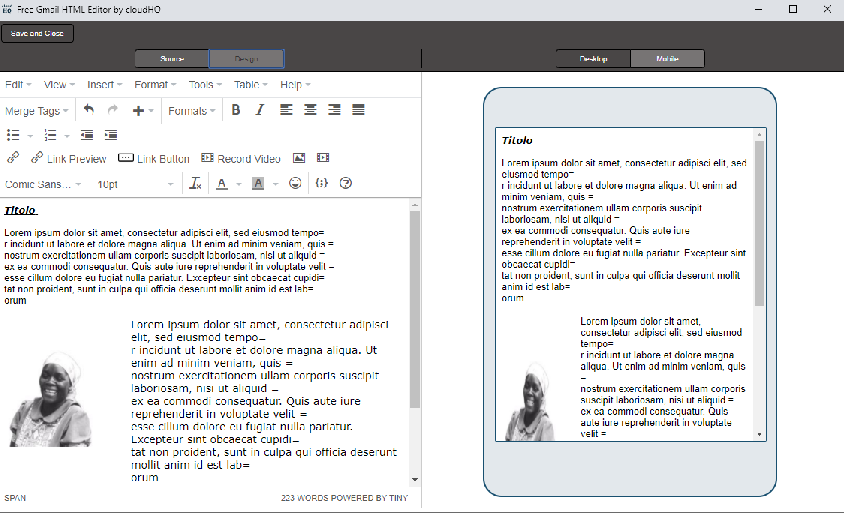Expand numbered list style arrow
Screen dimensions: 850x514
[x=67, y=136]
